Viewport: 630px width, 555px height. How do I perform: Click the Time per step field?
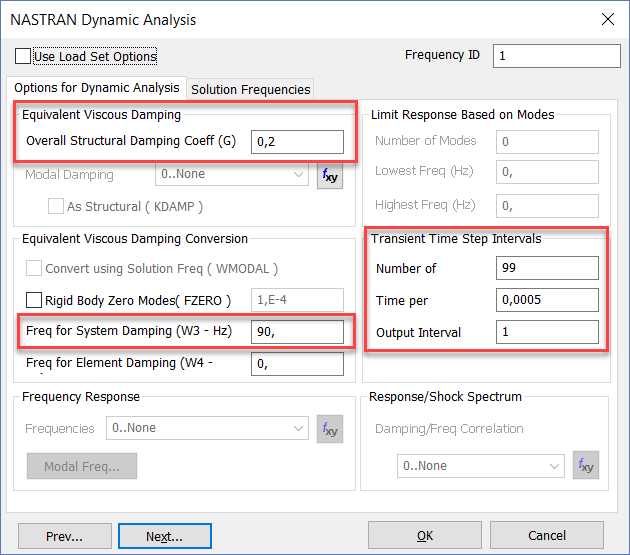547,300
